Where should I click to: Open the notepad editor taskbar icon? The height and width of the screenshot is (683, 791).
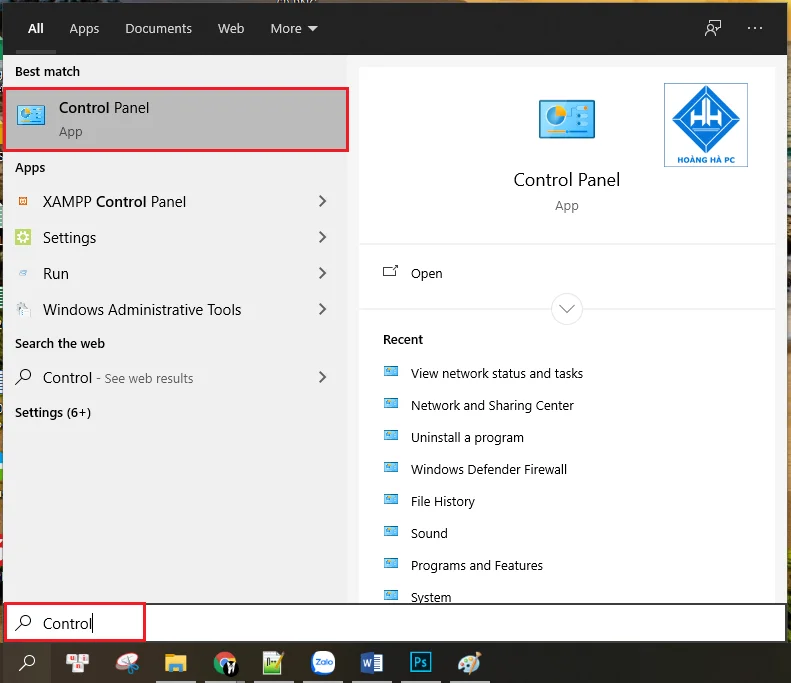coord(273,662)
